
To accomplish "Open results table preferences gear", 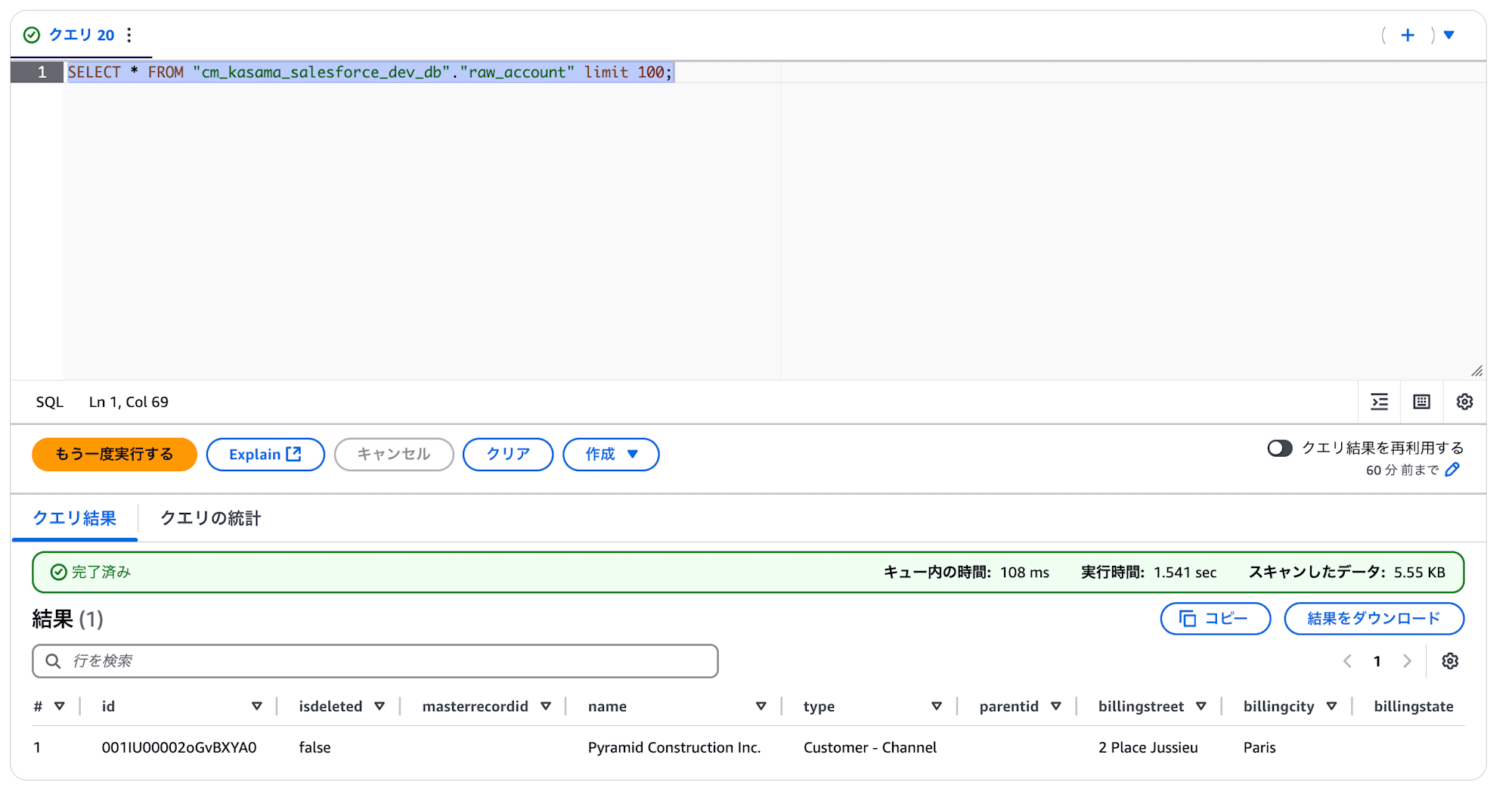I will pyautogui.click(x=1450, y=661).
